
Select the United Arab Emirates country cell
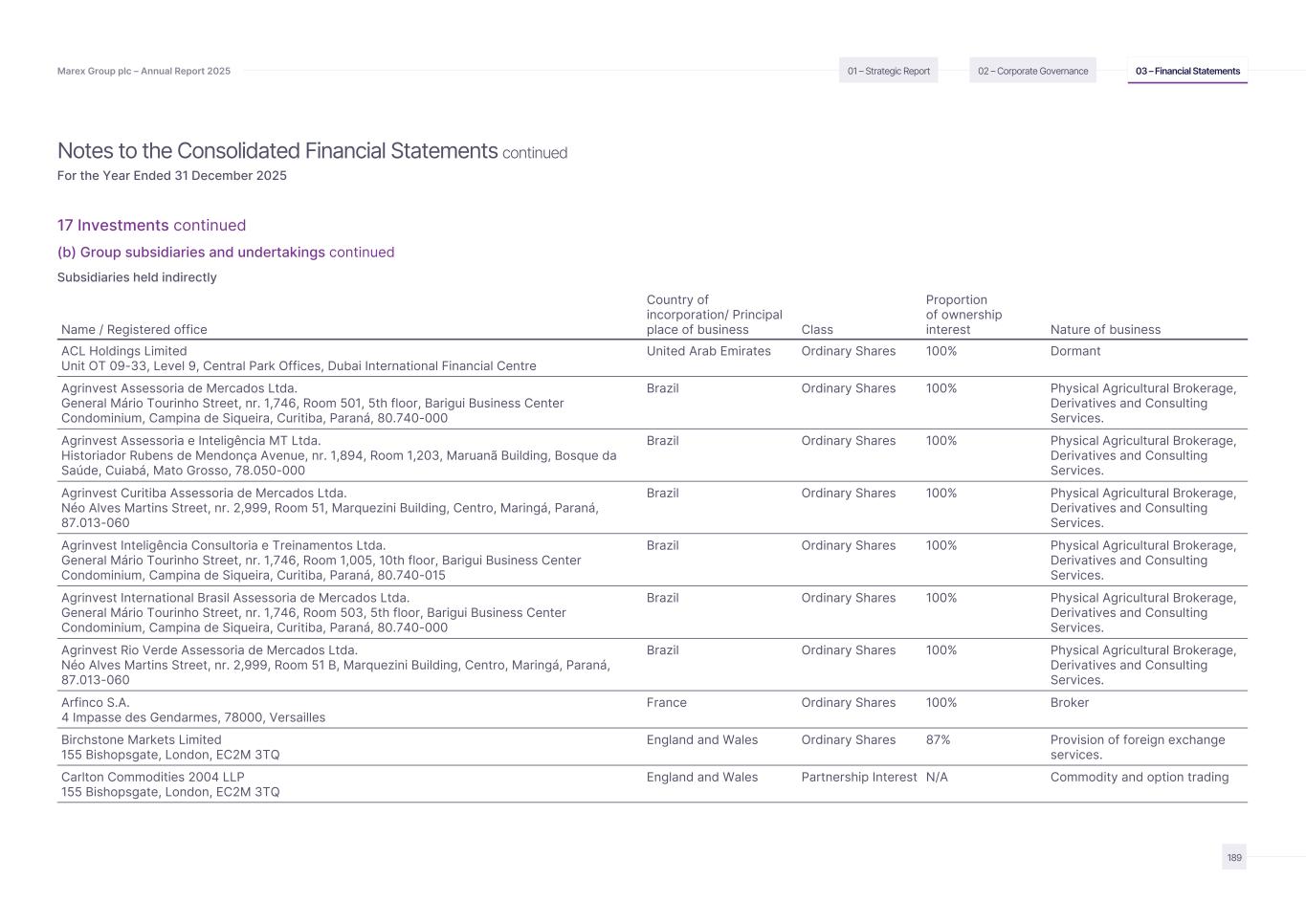708,351
